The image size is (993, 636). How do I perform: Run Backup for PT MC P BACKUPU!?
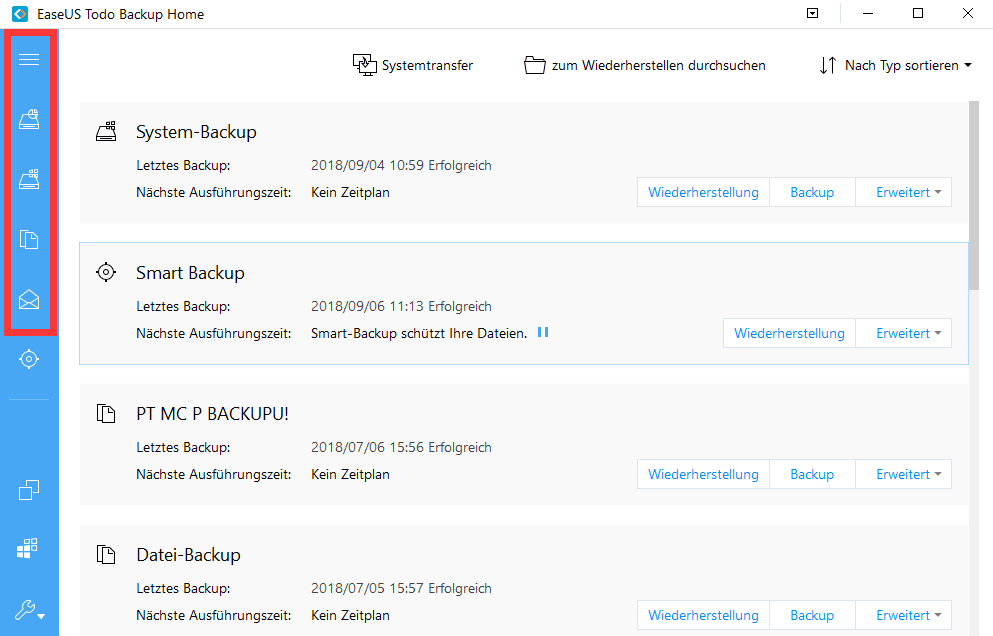812,474
